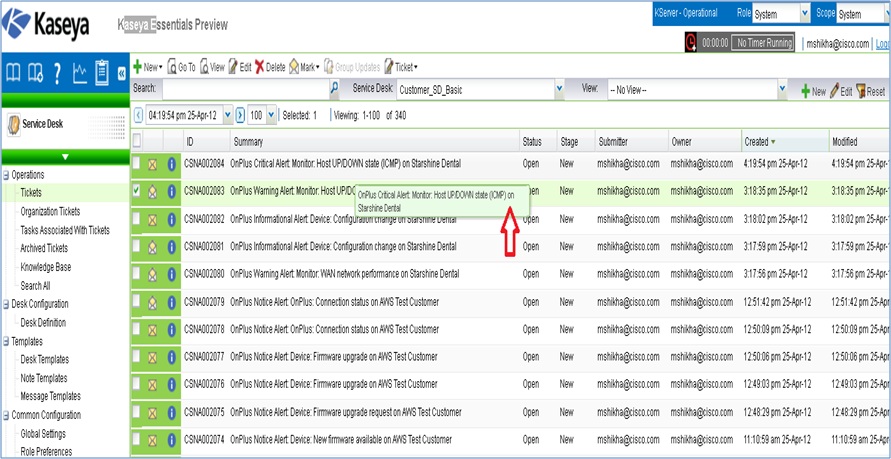Click the search magnifier icon next to Search field
891x459 pixels.
[335, 89]
